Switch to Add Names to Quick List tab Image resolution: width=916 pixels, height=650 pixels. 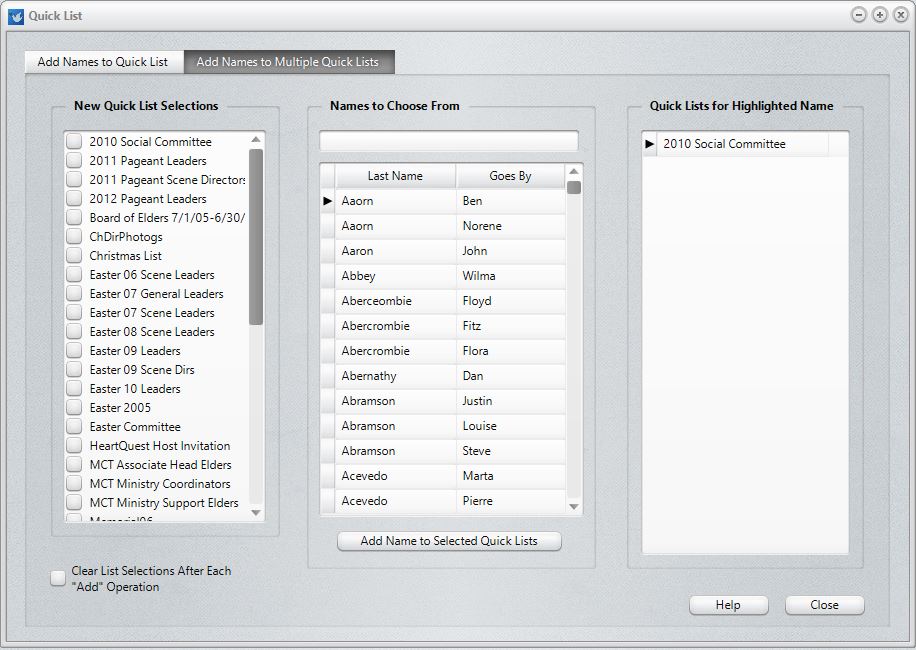(x=103, y=62)
